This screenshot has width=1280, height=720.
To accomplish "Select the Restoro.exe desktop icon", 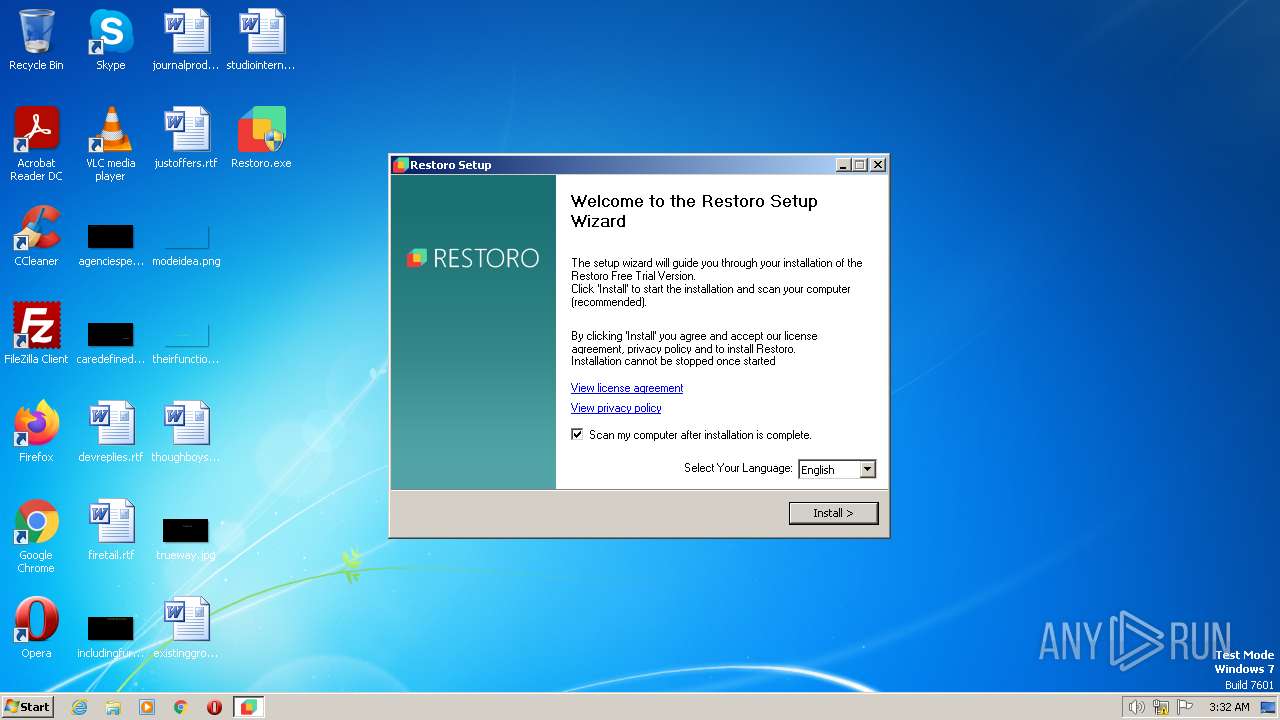I will point(261,138).
